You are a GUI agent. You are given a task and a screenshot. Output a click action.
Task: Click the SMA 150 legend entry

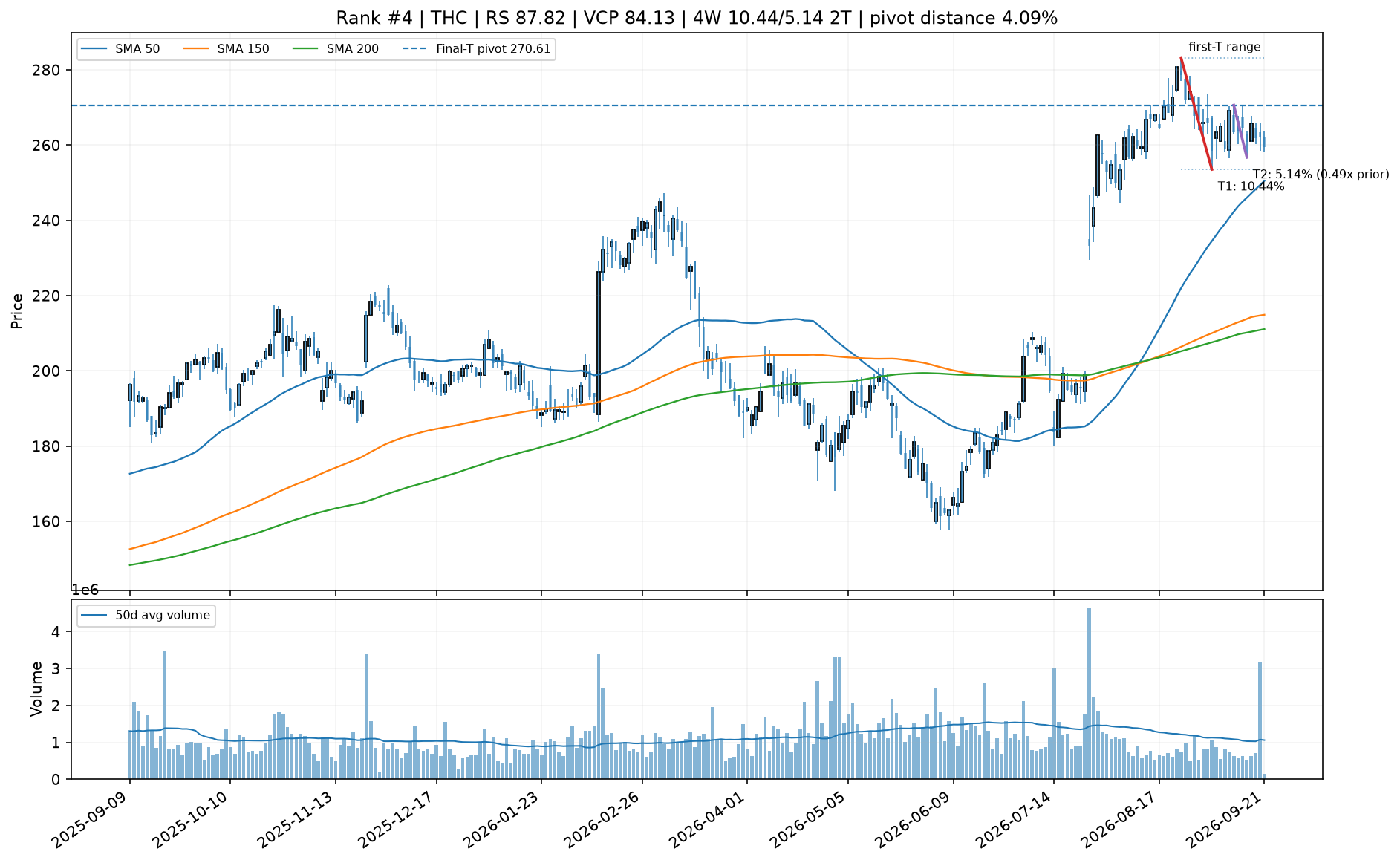pos(226,49)
